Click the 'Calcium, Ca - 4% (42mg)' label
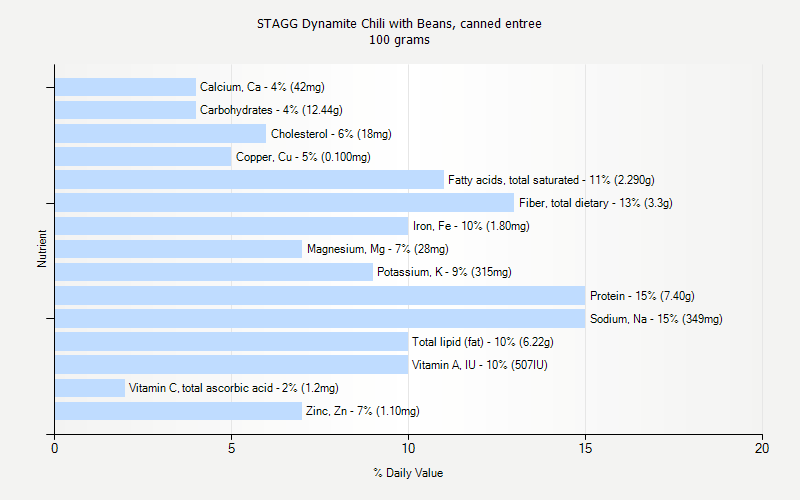Image resolution: width=800 pixels, height=500 pixels. [x=262, y=87]
